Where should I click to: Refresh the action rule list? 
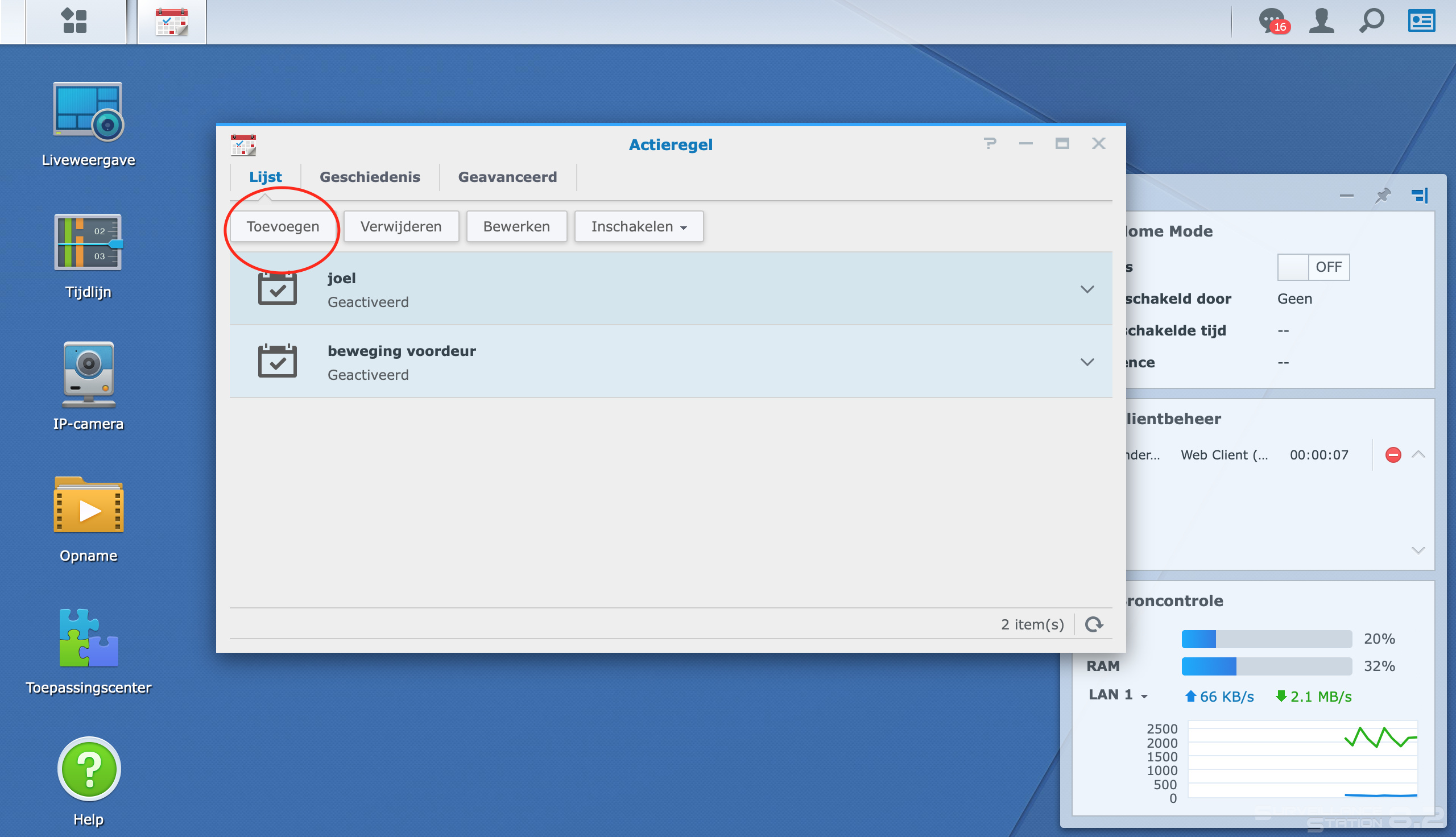coord(1093,624)
